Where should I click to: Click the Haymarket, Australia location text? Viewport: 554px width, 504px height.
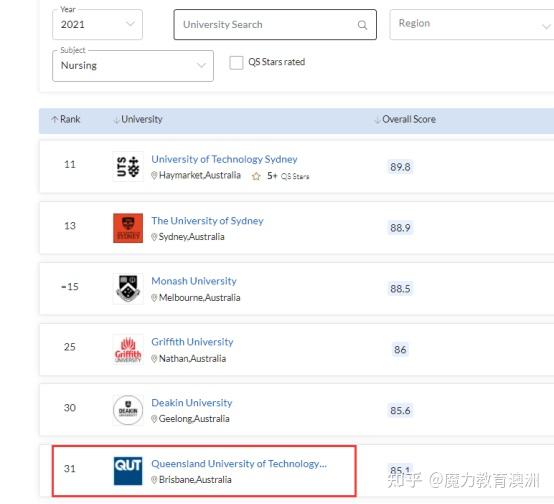[200, 175]
